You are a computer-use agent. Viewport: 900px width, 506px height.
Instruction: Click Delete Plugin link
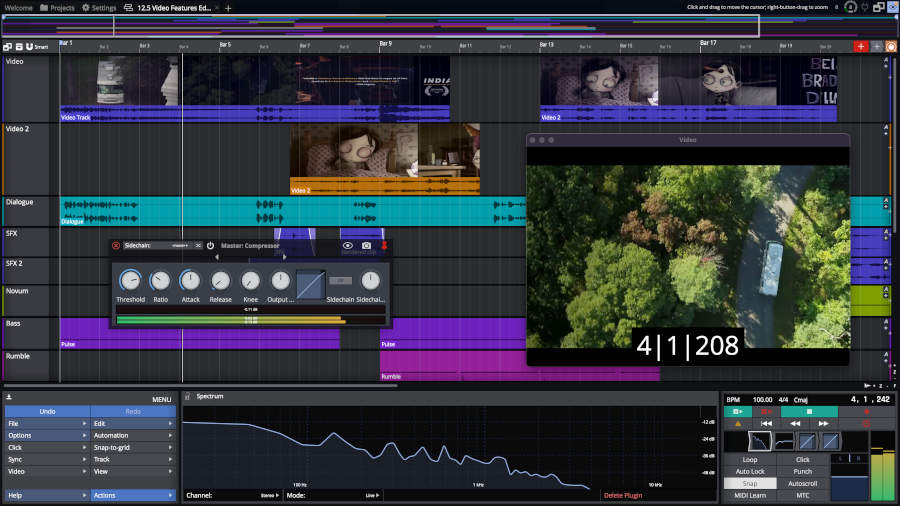click(623, 495)
